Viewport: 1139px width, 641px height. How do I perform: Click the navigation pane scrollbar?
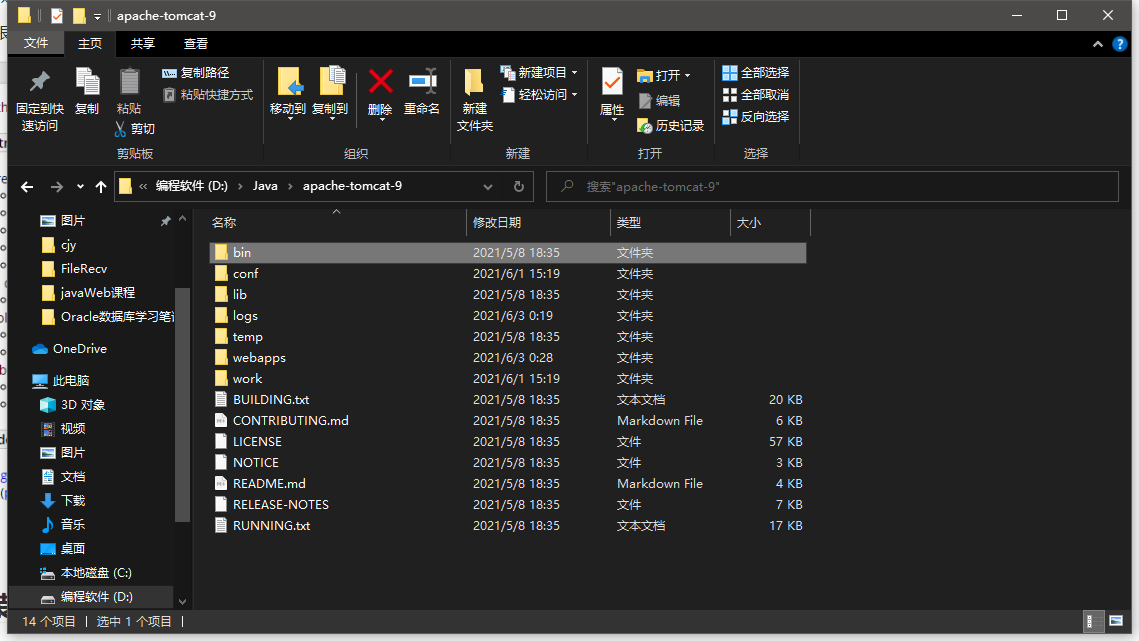(x=182, y=405)
